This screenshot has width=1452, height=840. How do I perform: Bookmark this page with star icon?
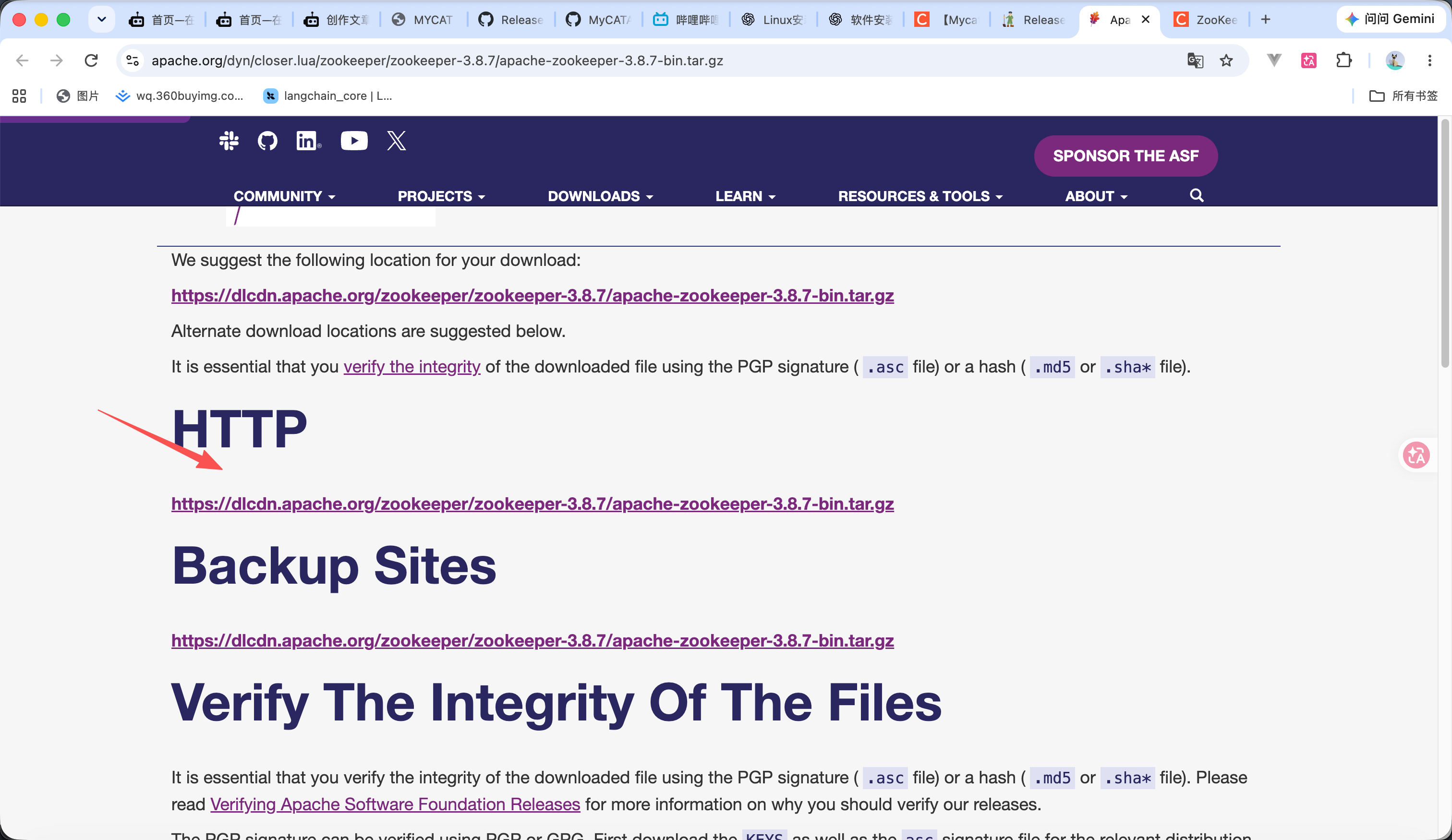click(1226, 60)
